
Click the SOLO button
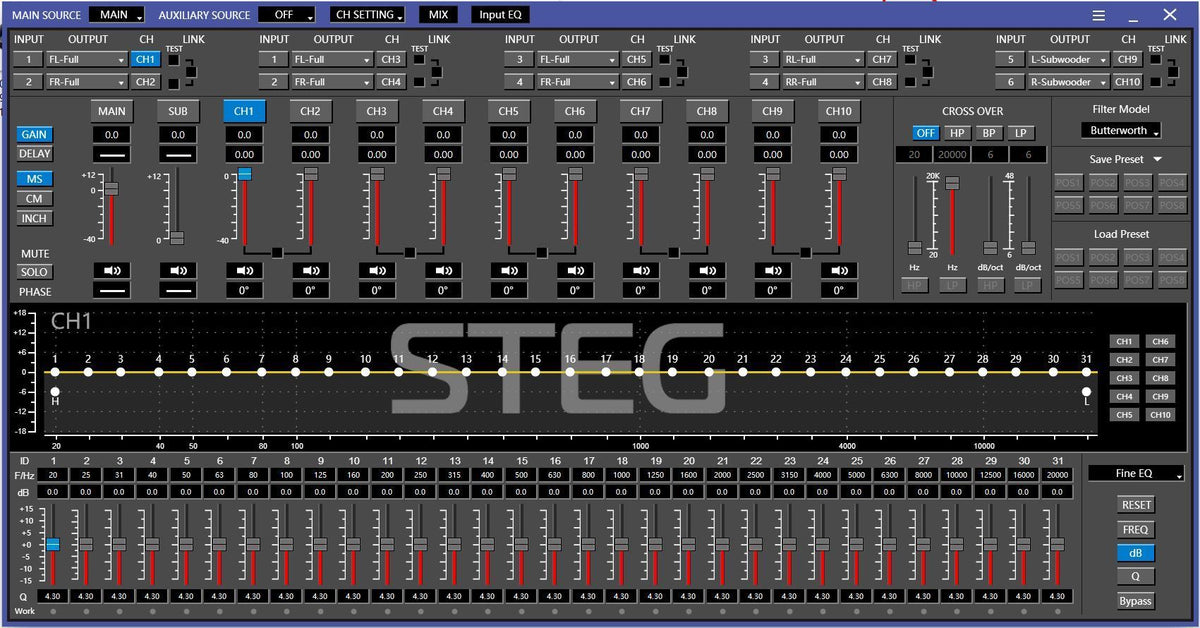tap(35, 272)
